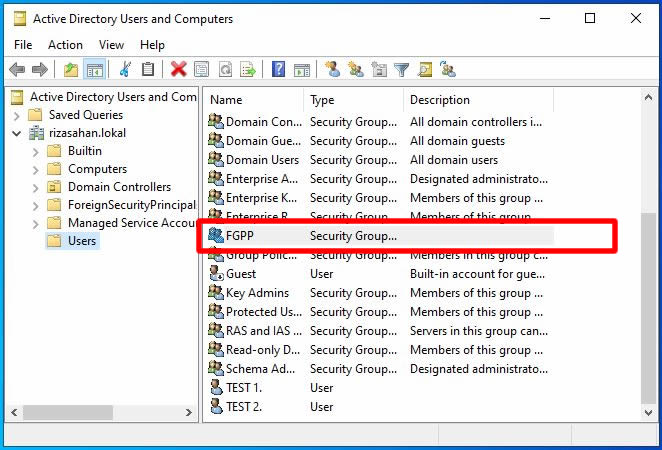
Task: Click the Copy clipboard icon
Action: pos(148,69)
